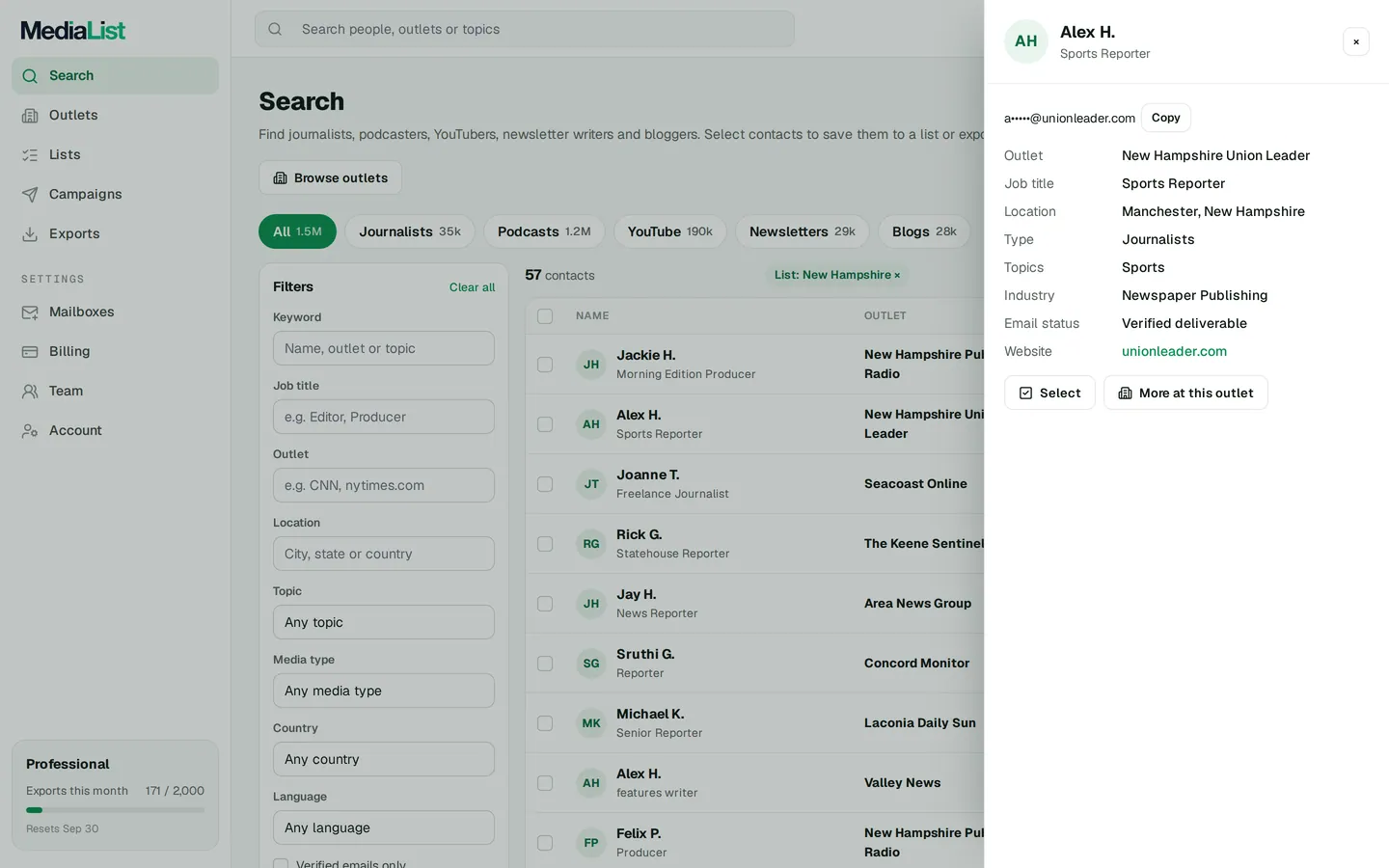The height and width of the screenshot is (868, 1389).
Task: Click the Outlets building icon in sidebar
Action: point(30,116)
